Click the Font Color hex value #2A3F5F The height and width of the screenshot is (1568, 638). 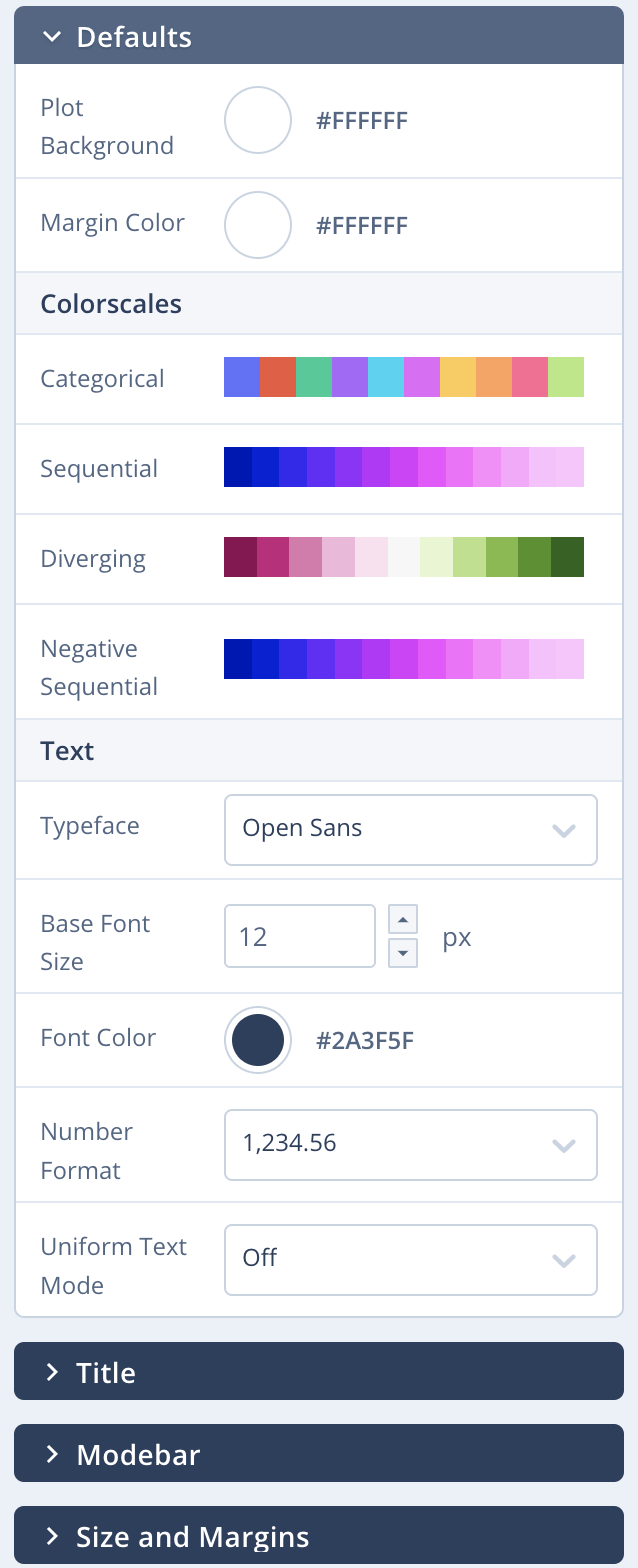click(x=365, y=1041)
